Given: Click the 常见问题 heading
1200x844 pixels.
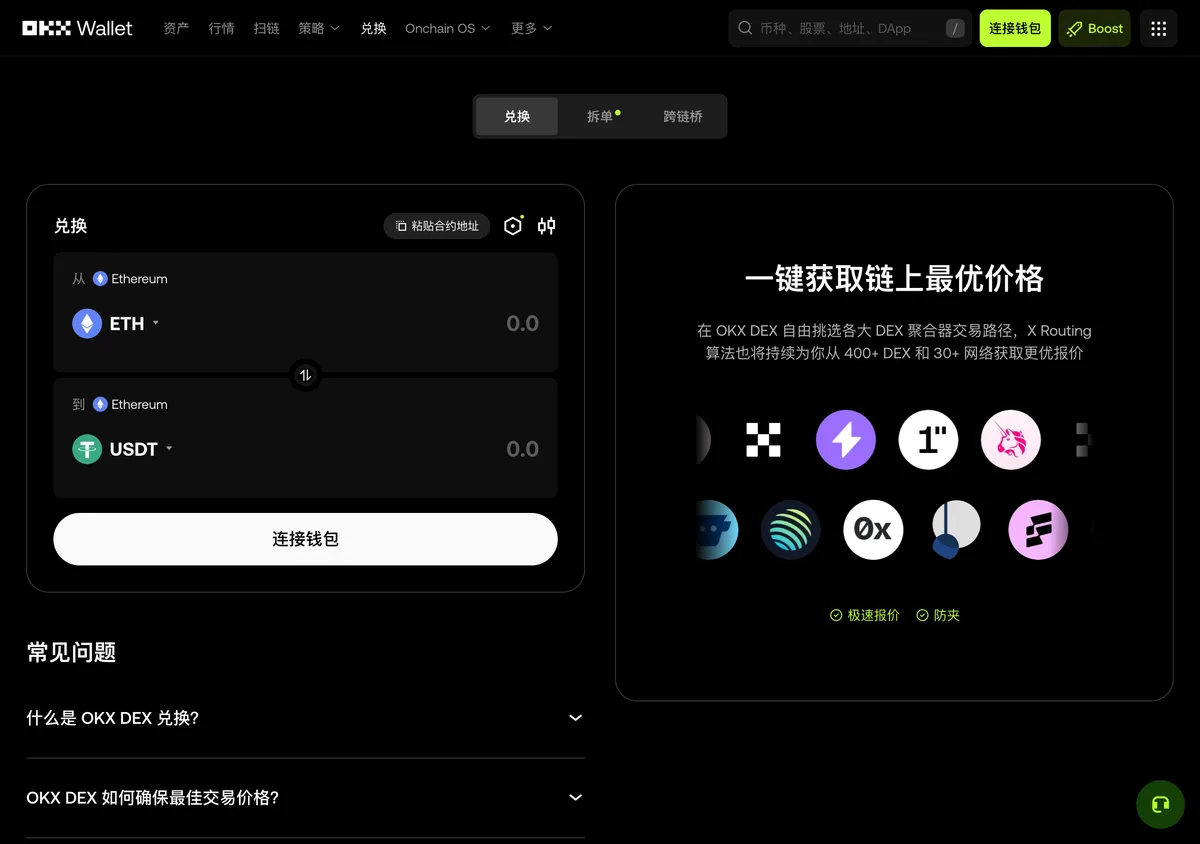Looking at the screenshot, I should pos(71,653).
